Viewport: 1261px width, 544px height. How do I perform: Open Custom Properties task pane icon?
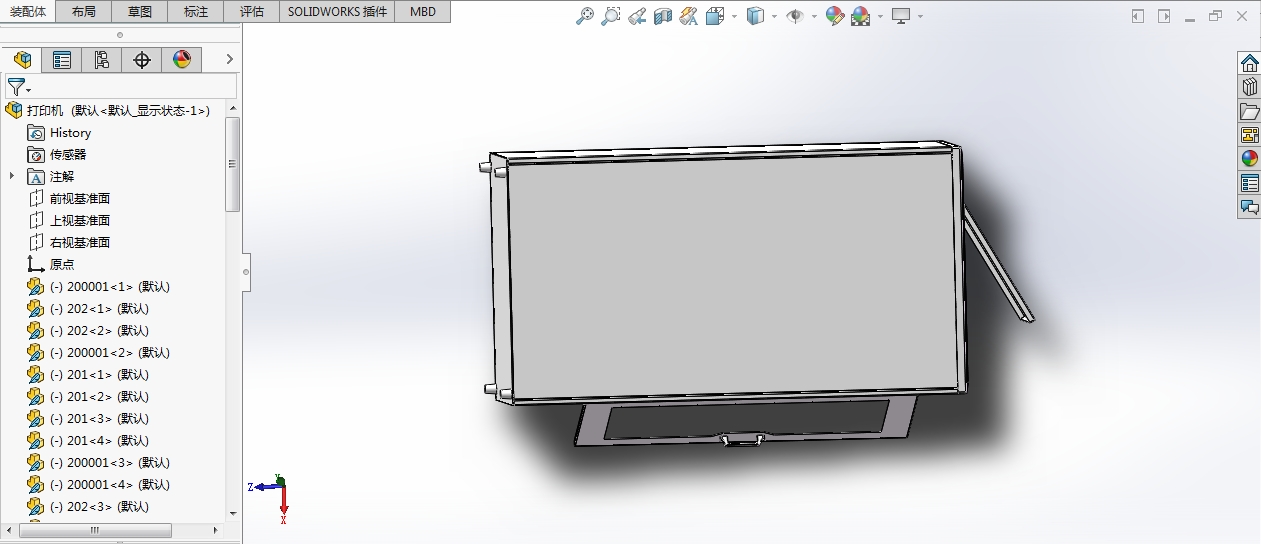1249,183
